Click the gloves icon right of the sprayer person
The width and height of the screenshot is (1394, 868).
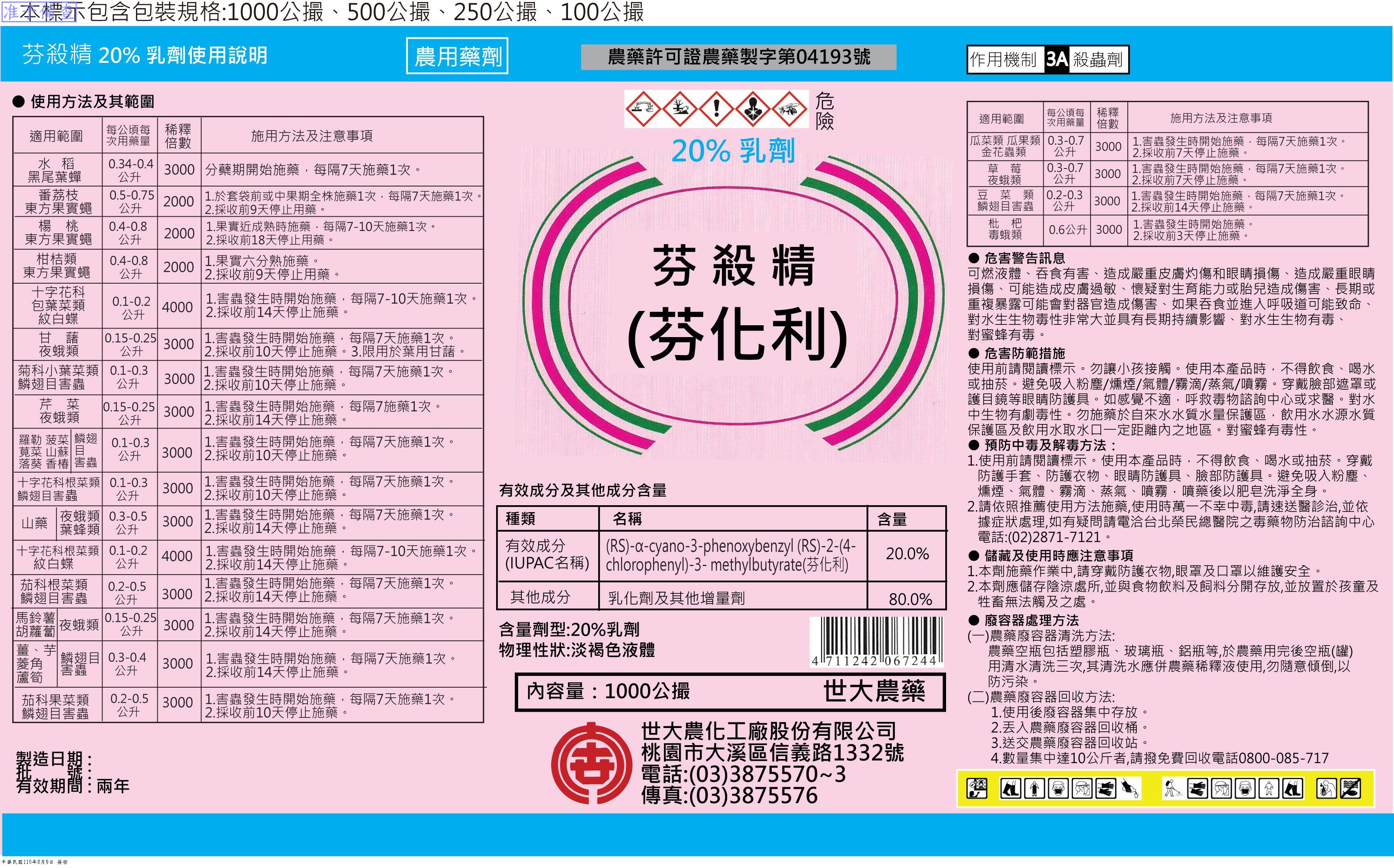[1198, 788]
